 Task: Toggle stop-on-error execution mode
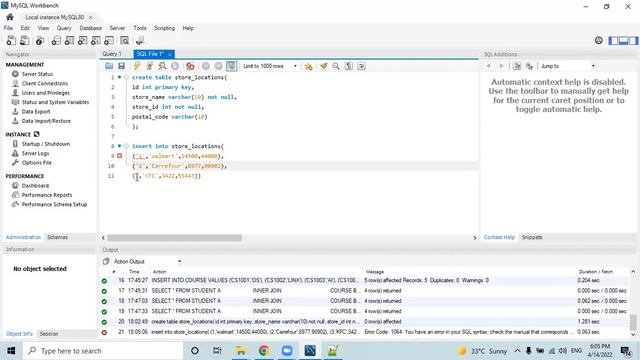[x=190, y=66]
